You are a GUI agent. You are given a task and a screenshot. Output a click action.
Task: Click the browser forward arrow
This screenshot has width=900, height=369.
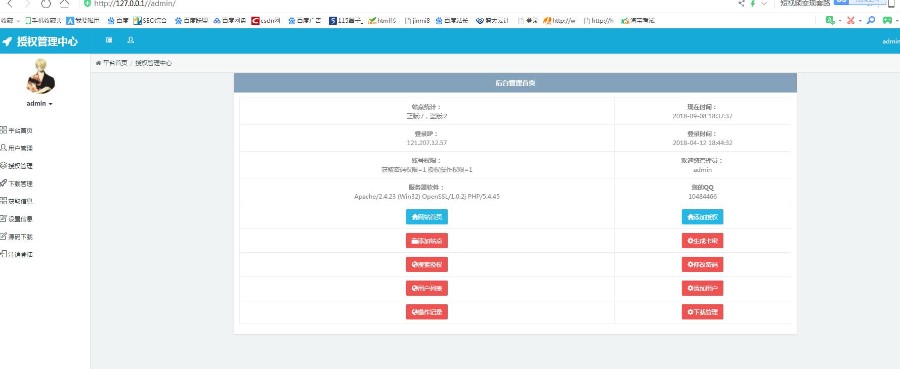28,3
